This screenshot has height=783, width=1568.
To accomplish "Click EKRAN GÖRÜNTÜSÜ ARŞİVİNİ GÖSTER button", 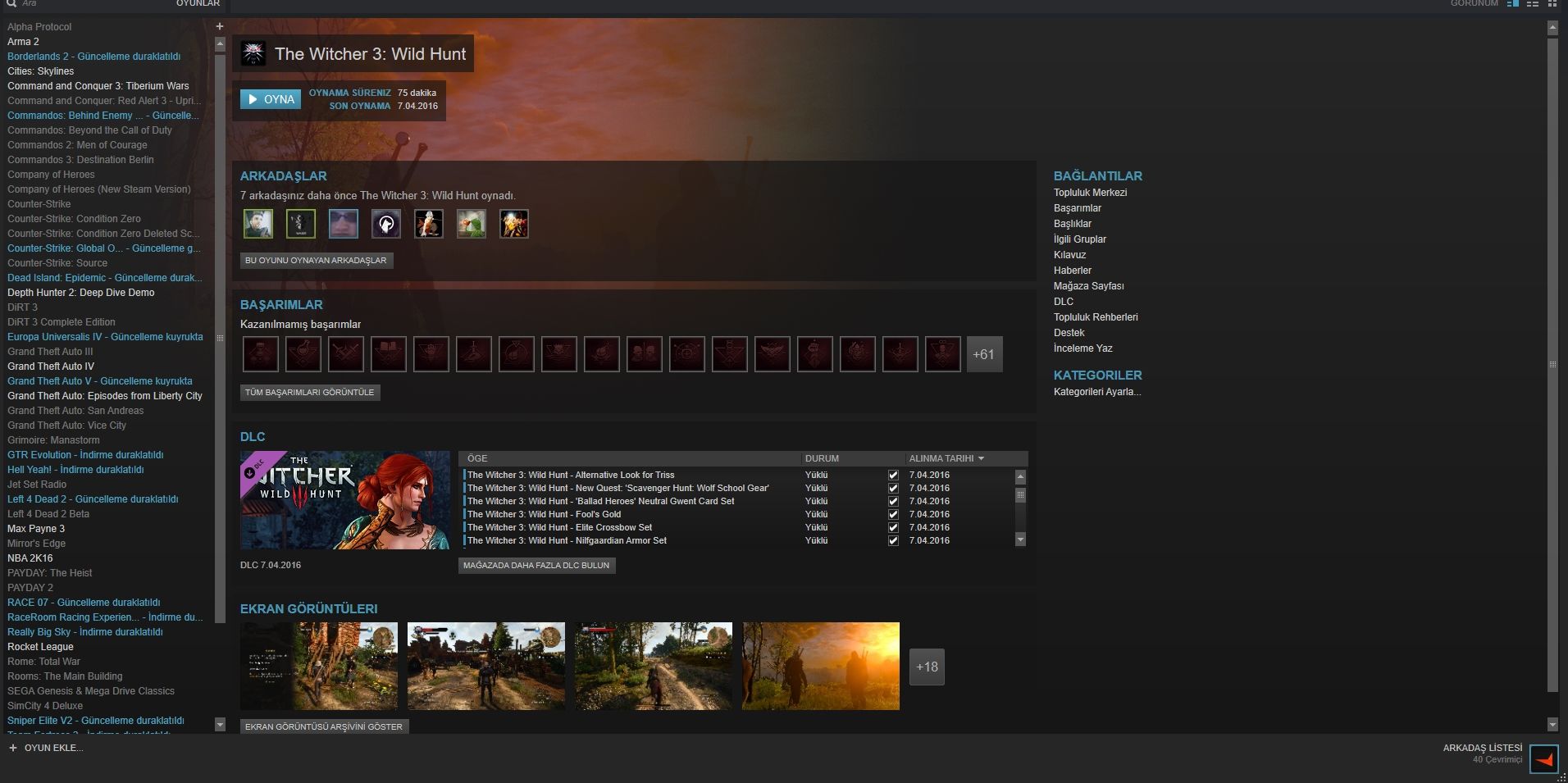I will pyautogui.click(x=324, y=727).
